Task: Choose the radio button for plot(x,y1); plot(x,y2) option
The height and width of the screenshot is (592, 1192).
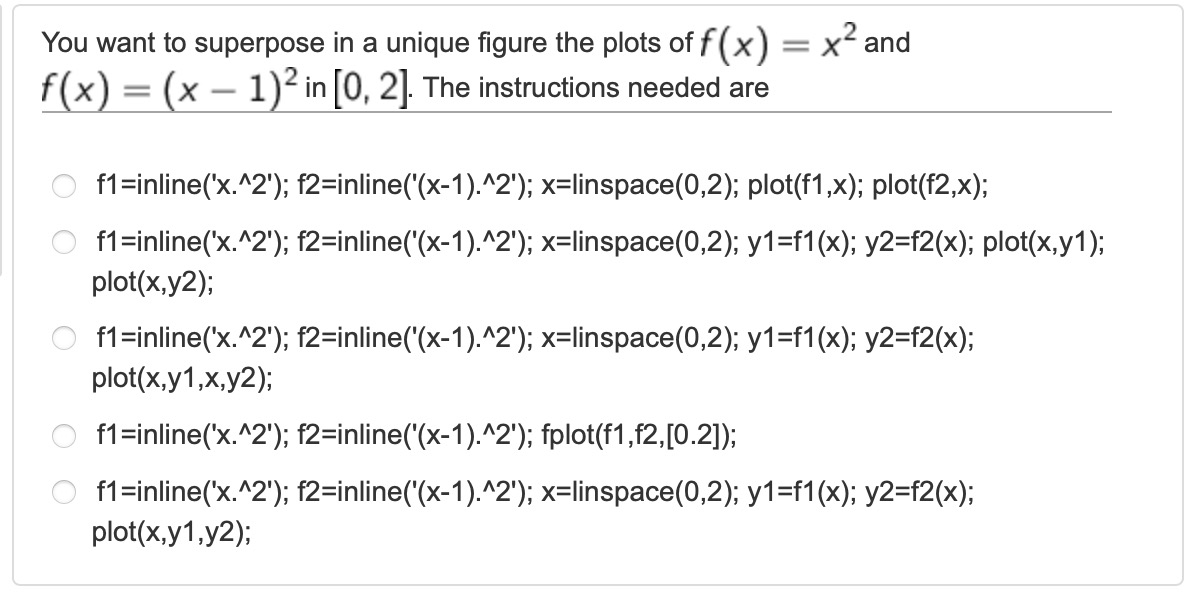Action: [64, 243]
